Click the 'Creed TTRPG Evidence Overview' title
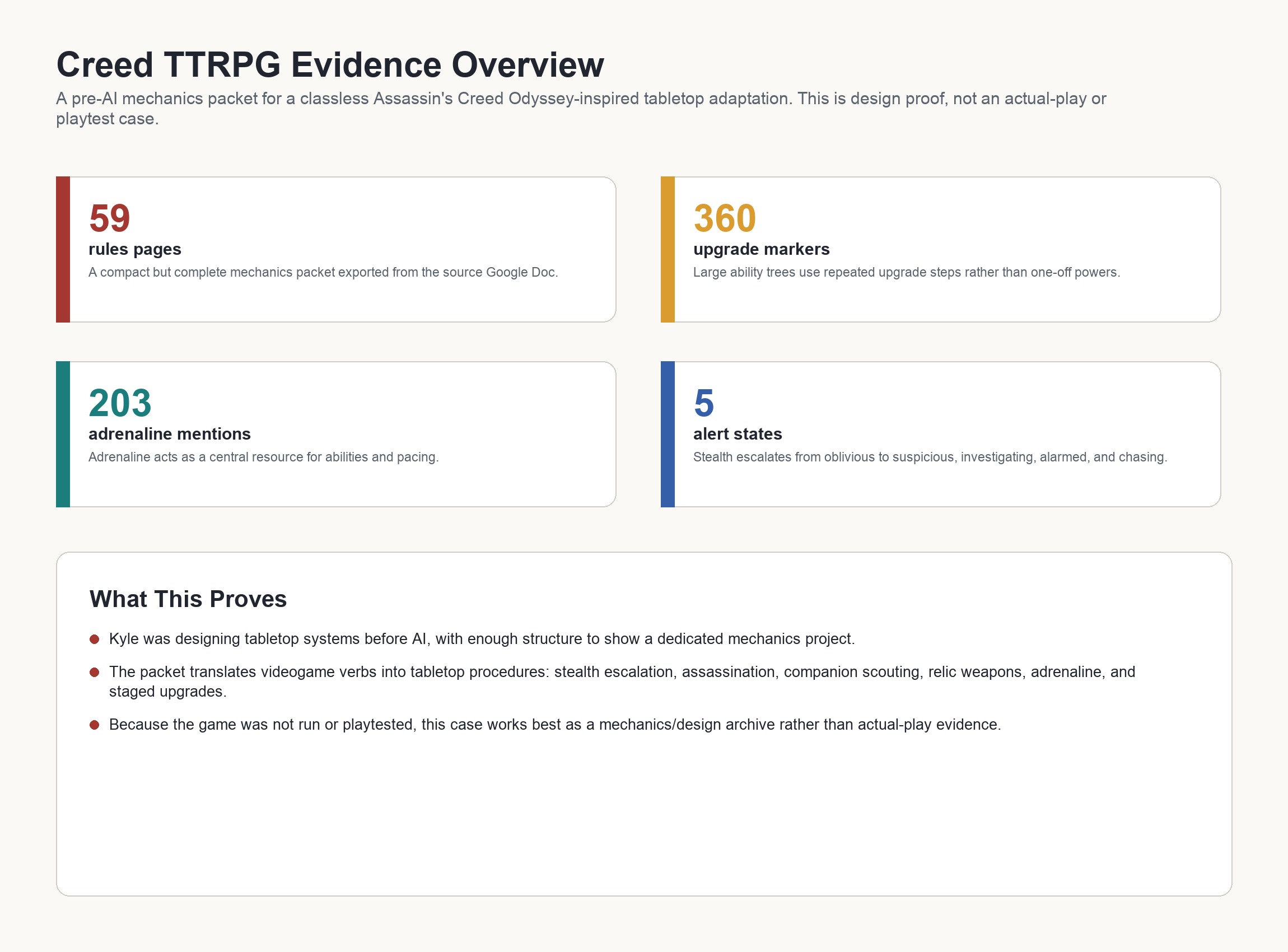 click(x=330, y=64)
